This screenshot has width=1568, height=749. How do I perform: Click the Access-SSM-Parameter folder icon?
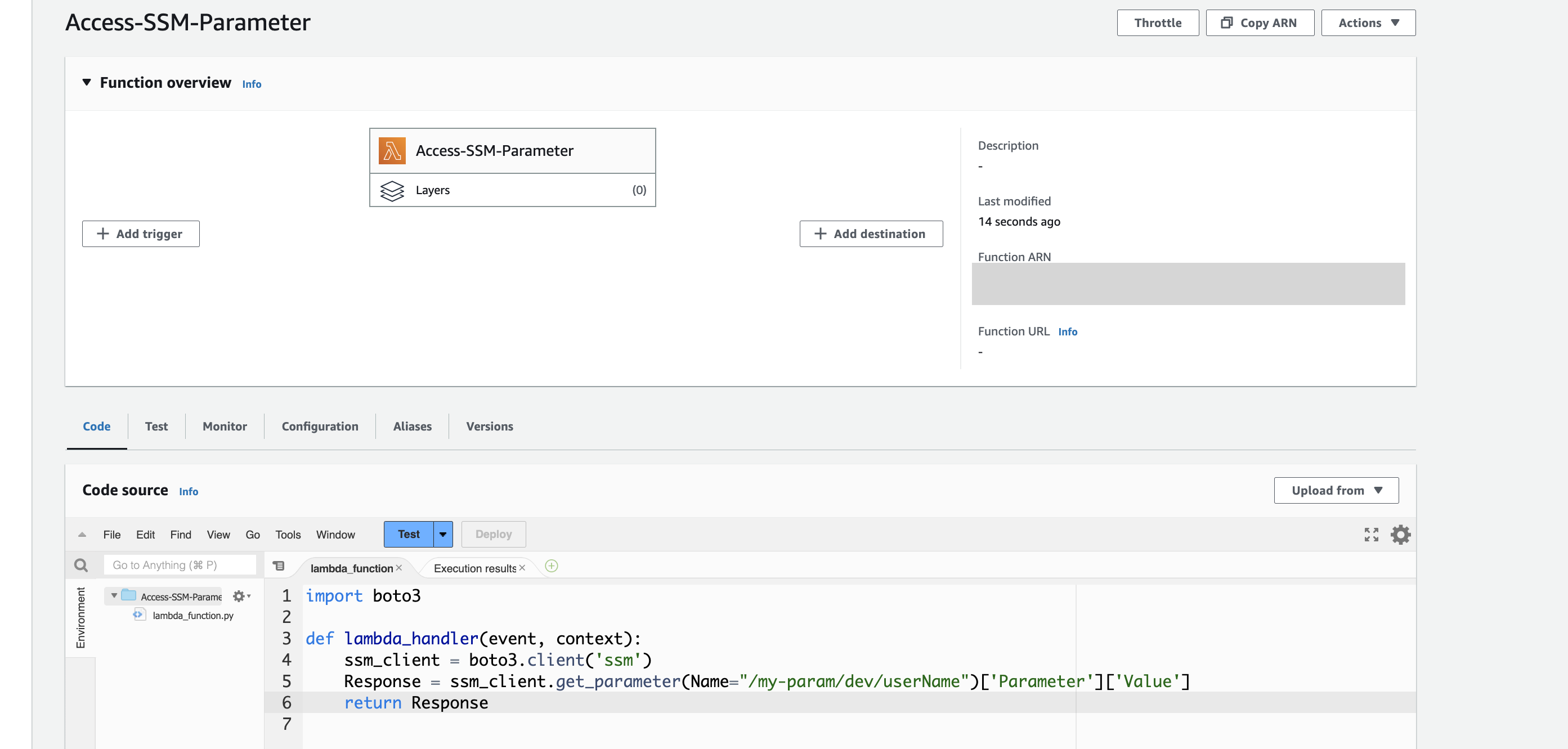coord(128,595)
